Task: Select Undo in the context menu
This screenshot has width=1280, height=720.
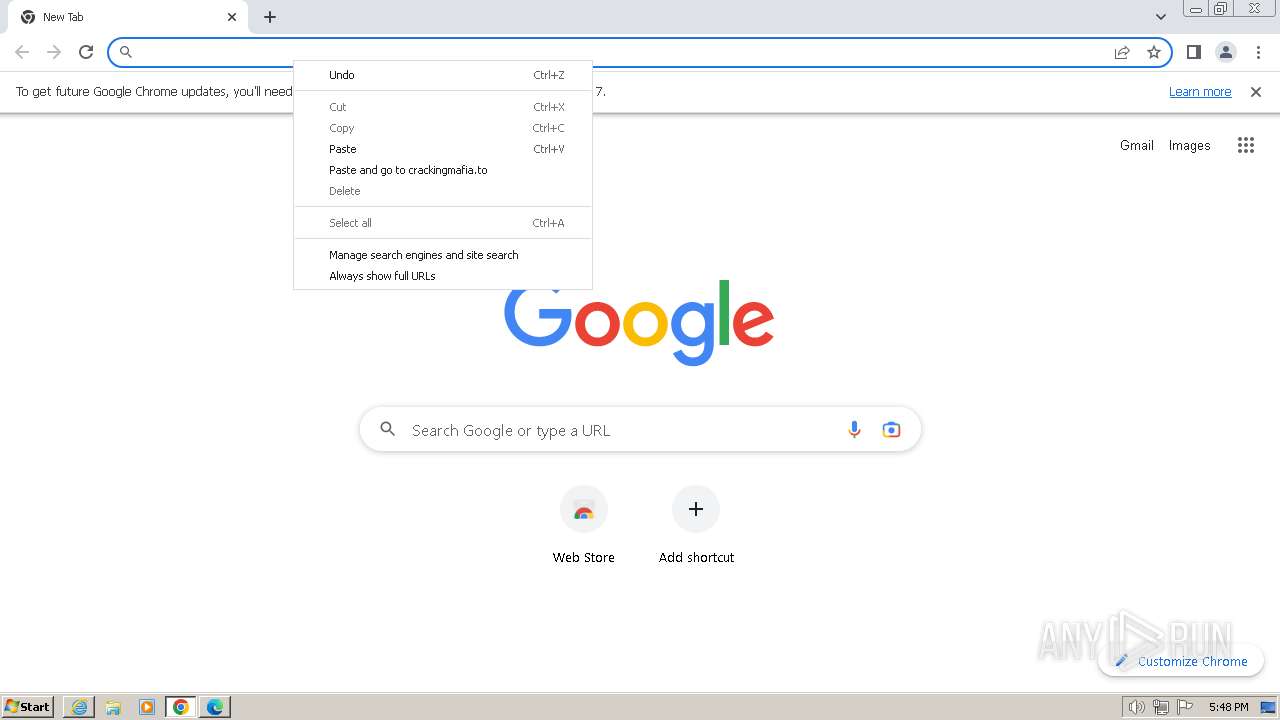Action: (x=443, y=75)
